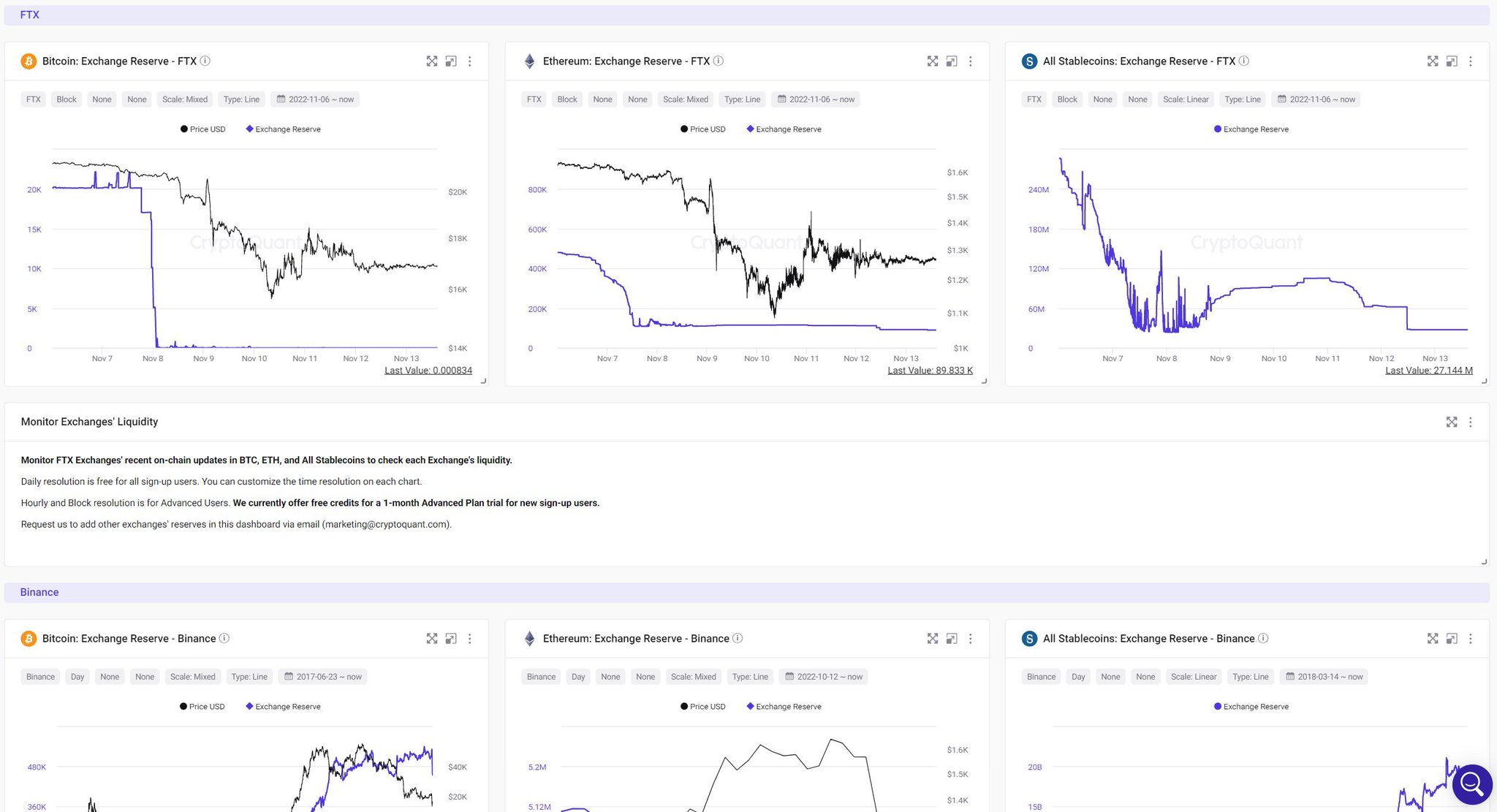
Task: Click the info icon beside Bitcoin Exchange Reserve - FTX
Action: (205, 61)
